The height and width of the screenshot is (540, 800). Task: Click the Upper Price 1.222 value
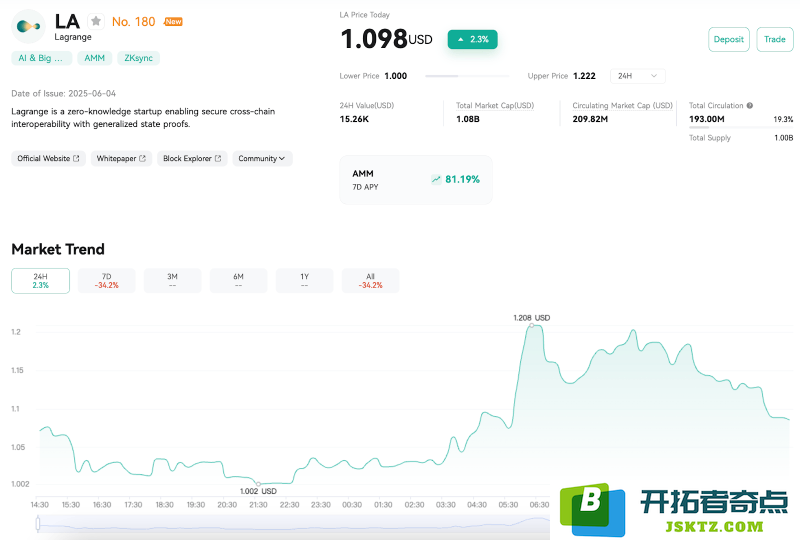point(584,76)
